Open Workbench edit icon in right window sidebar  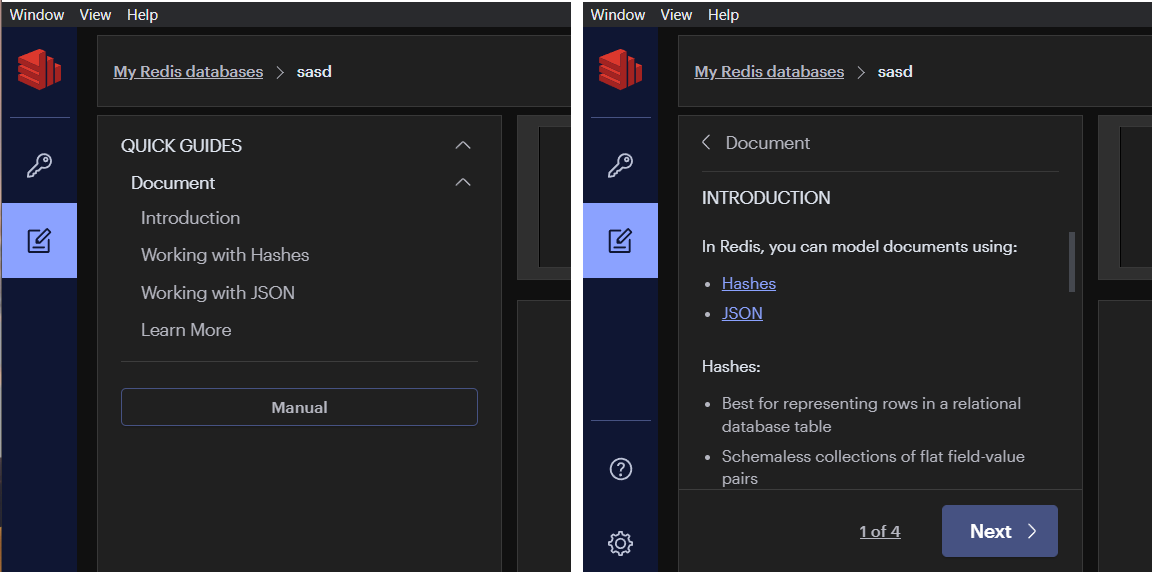point(620,240)
